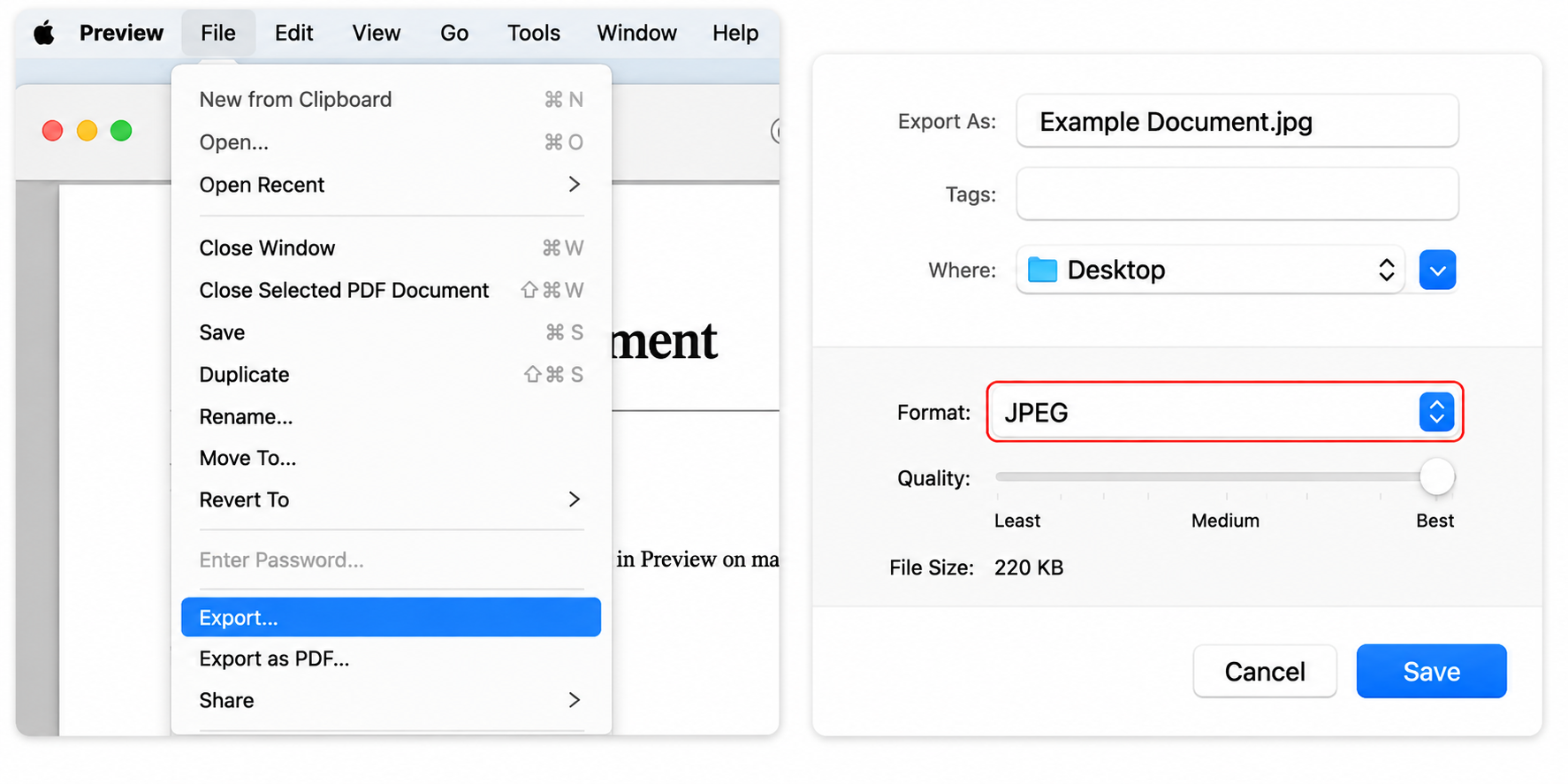Open the View menu
Screen dimensions: 1568x784
click(x=377, y=34)
